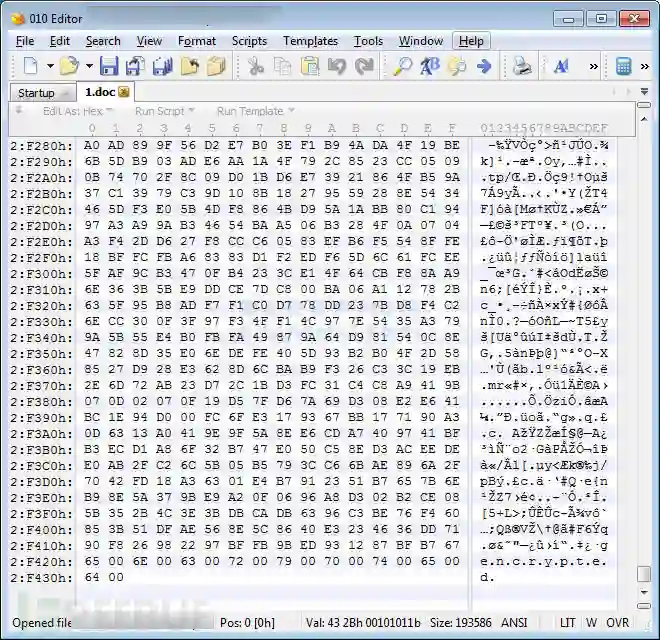Image resolution: width=660 pixels, height=640 pixels.
Task: Click the Open file folder icon
Action: pyautogui.click(x=69, y=66)
